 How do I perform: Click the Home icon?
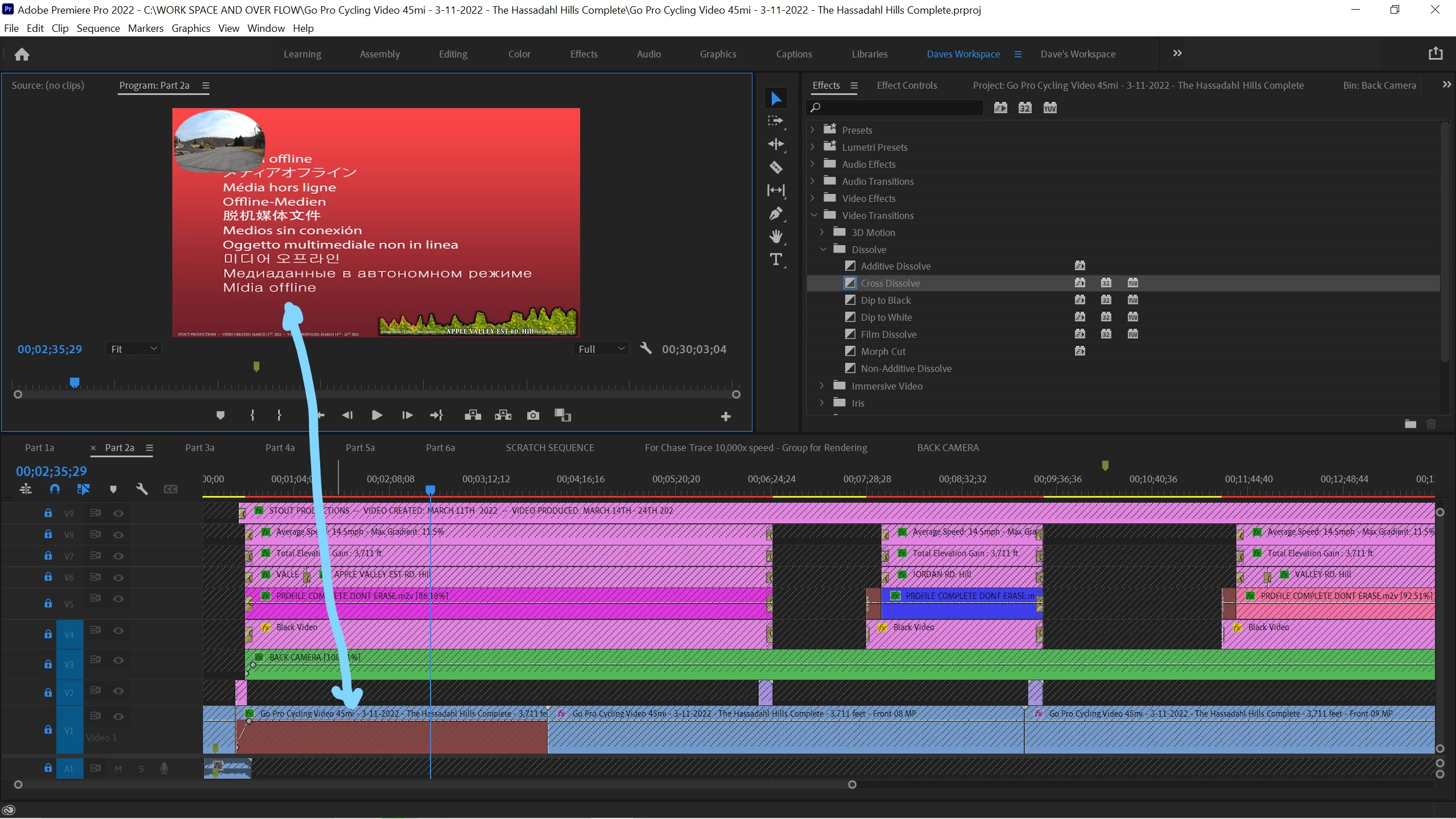(x=22, y=54)
